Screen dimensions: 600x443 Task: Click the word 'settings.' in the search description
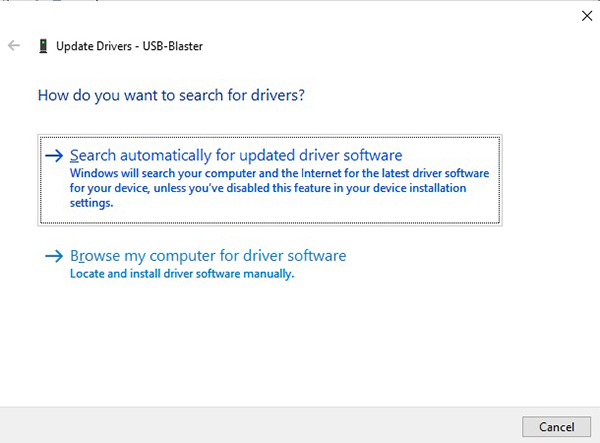(91, 202)
